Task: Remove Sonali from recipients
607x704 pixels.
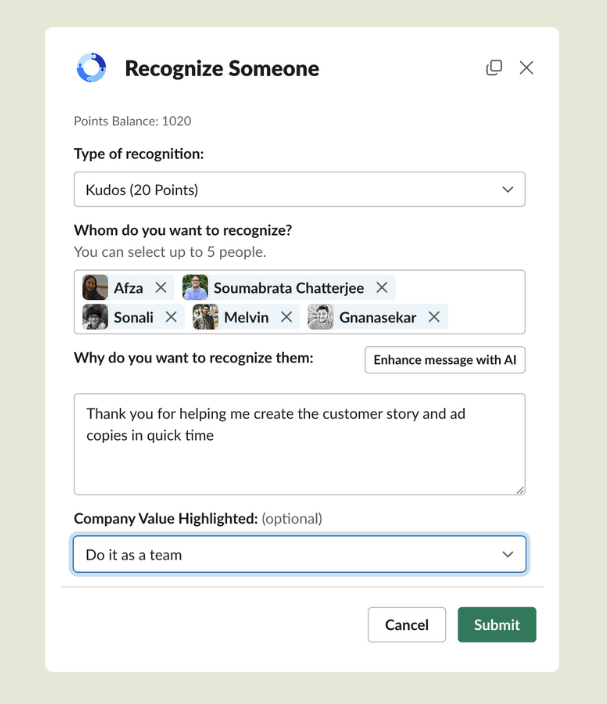Action: coord(171,317)
